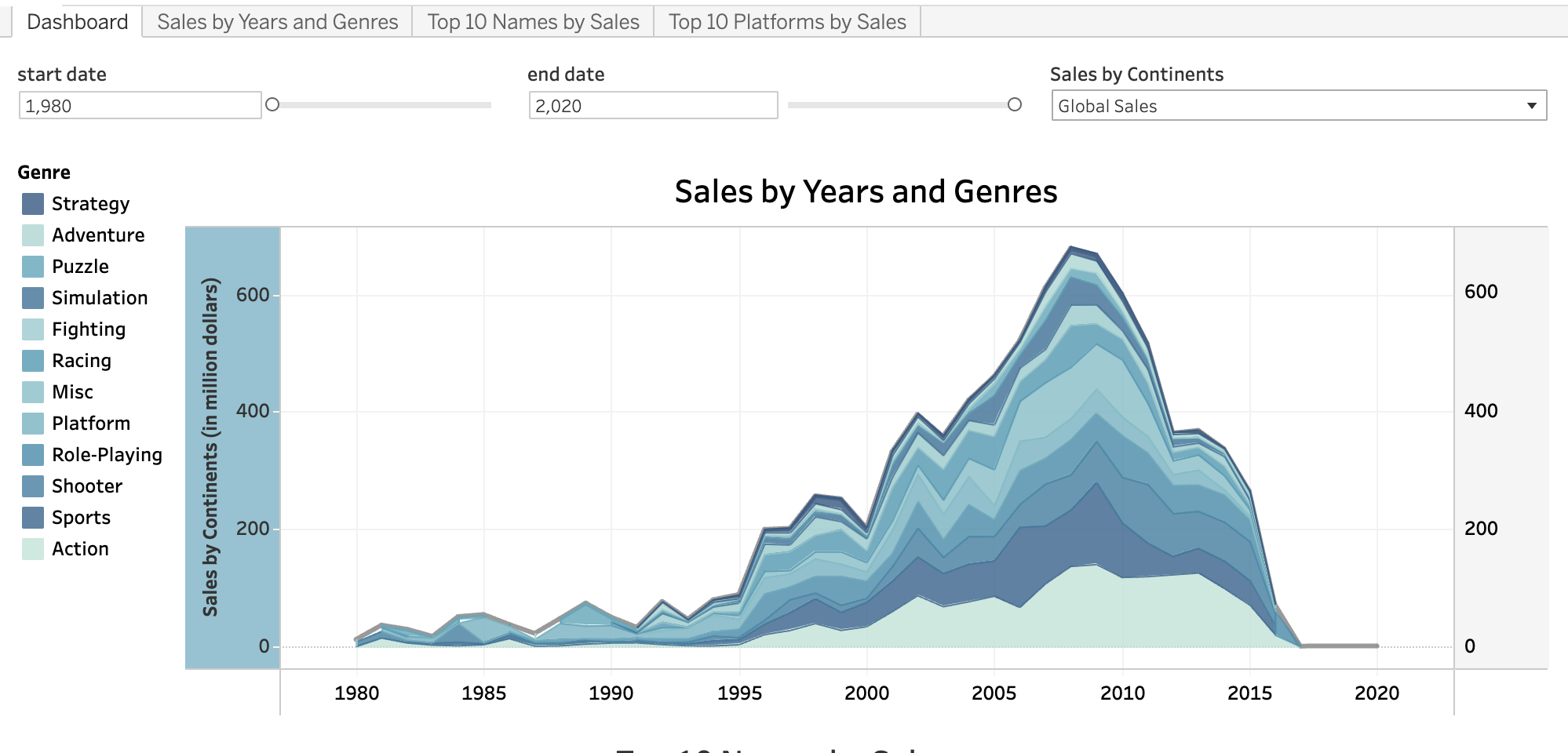This screenshot has width=1568, height=753.
Task: Click the end date slider handle
Action: (x=1014, y=104)
